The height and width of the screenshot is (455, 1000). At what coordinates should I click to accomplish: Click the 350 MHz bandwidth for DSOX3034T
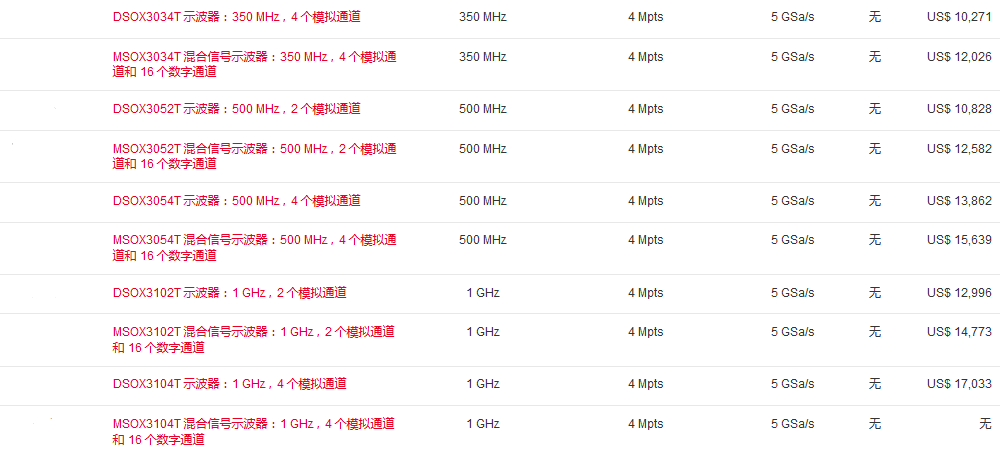click(483, 17)
